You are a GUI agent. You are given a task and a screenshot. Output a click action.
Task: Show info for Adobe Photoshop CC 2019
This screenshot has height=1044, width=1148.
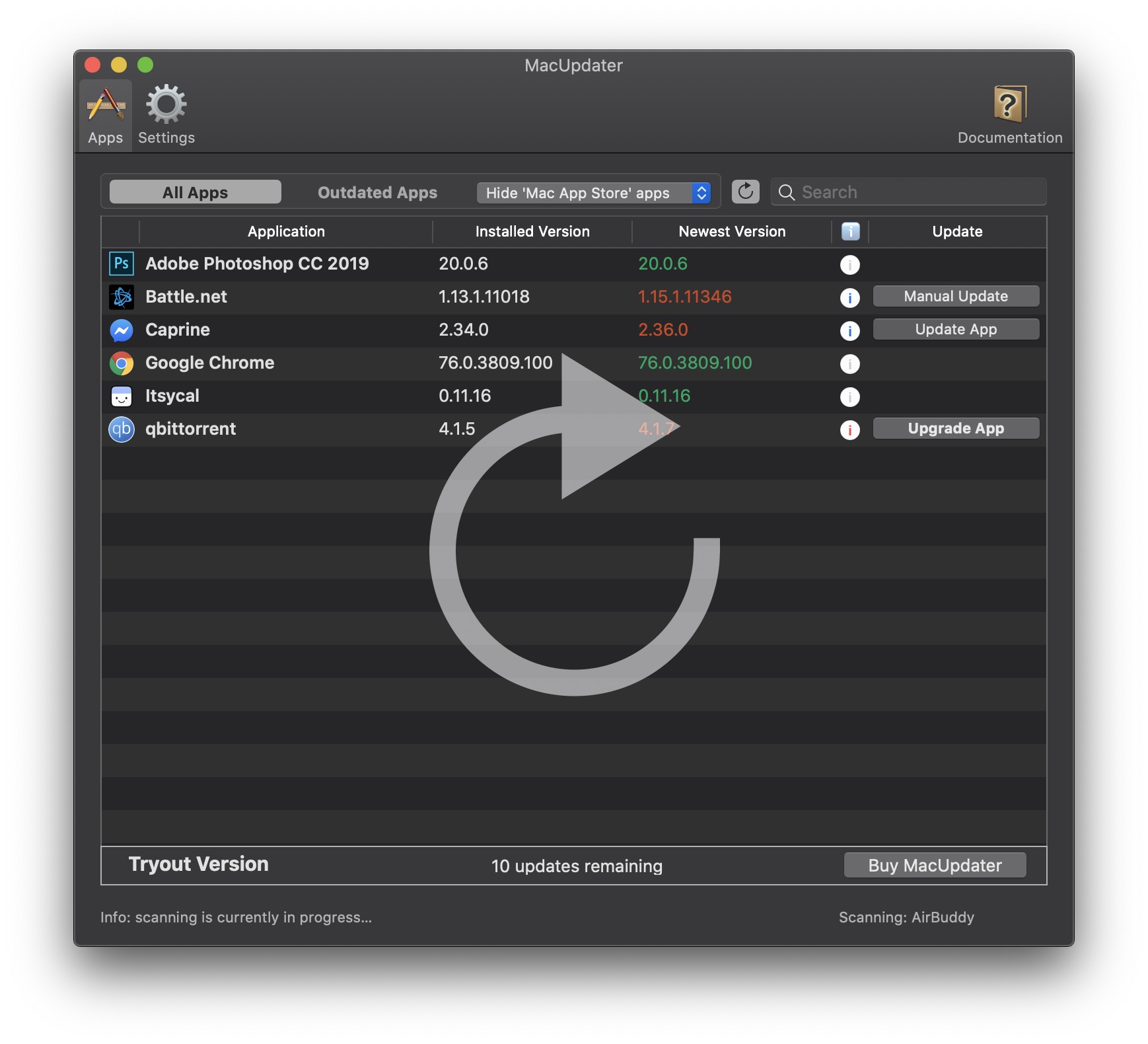click(850, 265)
